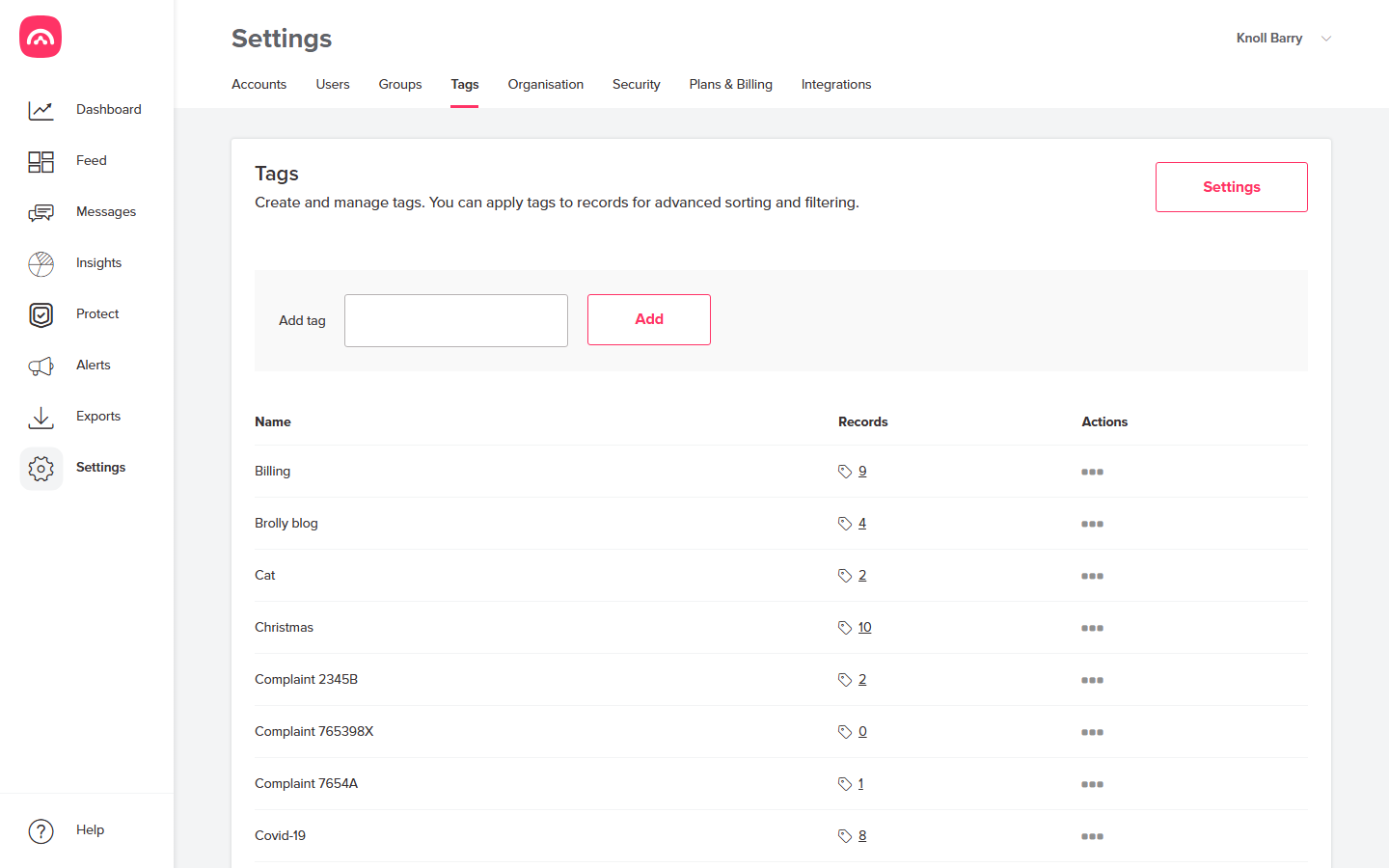Open actions menu for Complaint 7654A tag
This screenshot has height=868, width=1389.
click(x=1092, y=784)
